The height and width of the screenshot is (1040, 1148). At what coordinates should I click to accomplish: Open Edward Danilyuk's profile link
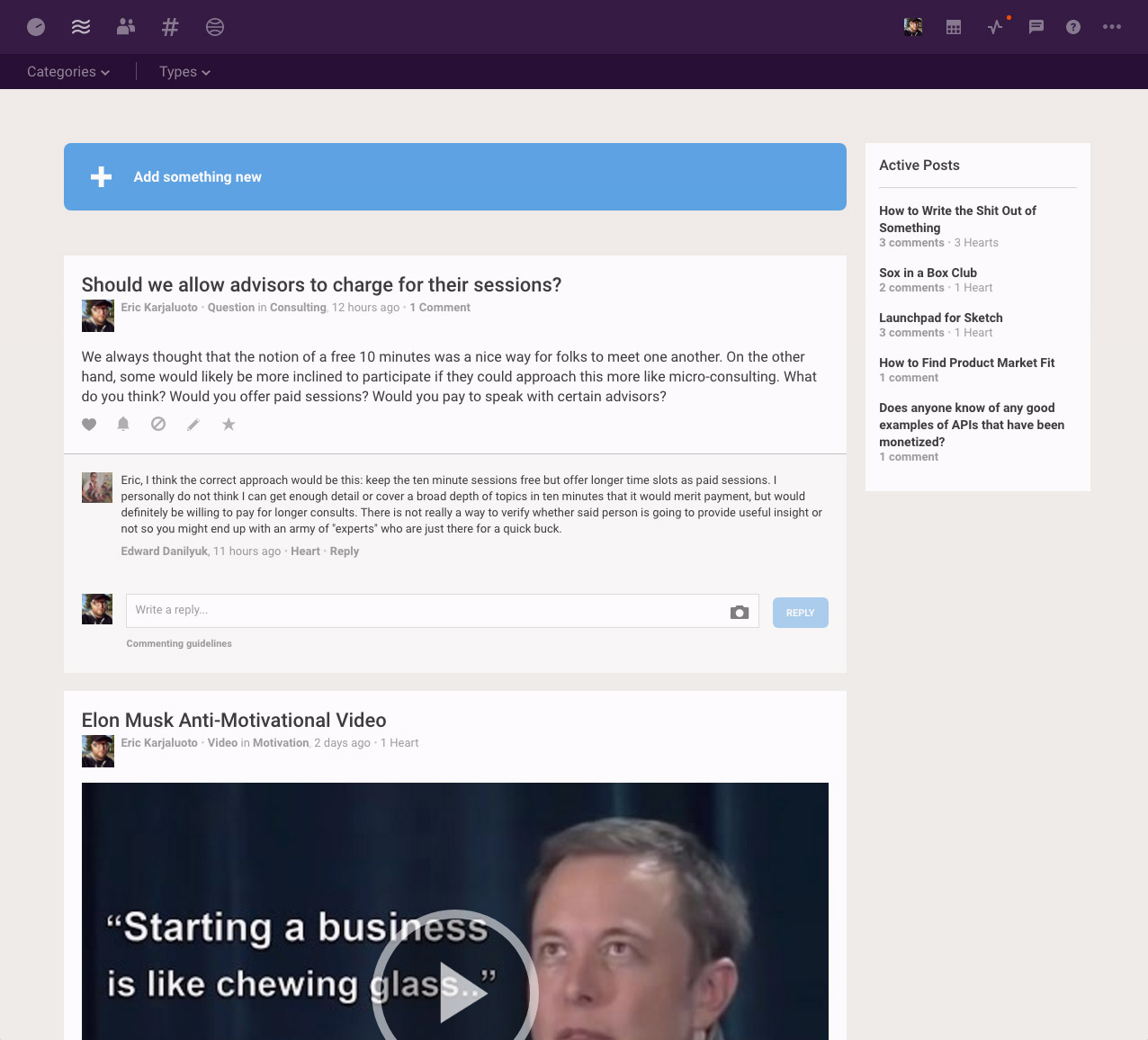pos(165,551)
